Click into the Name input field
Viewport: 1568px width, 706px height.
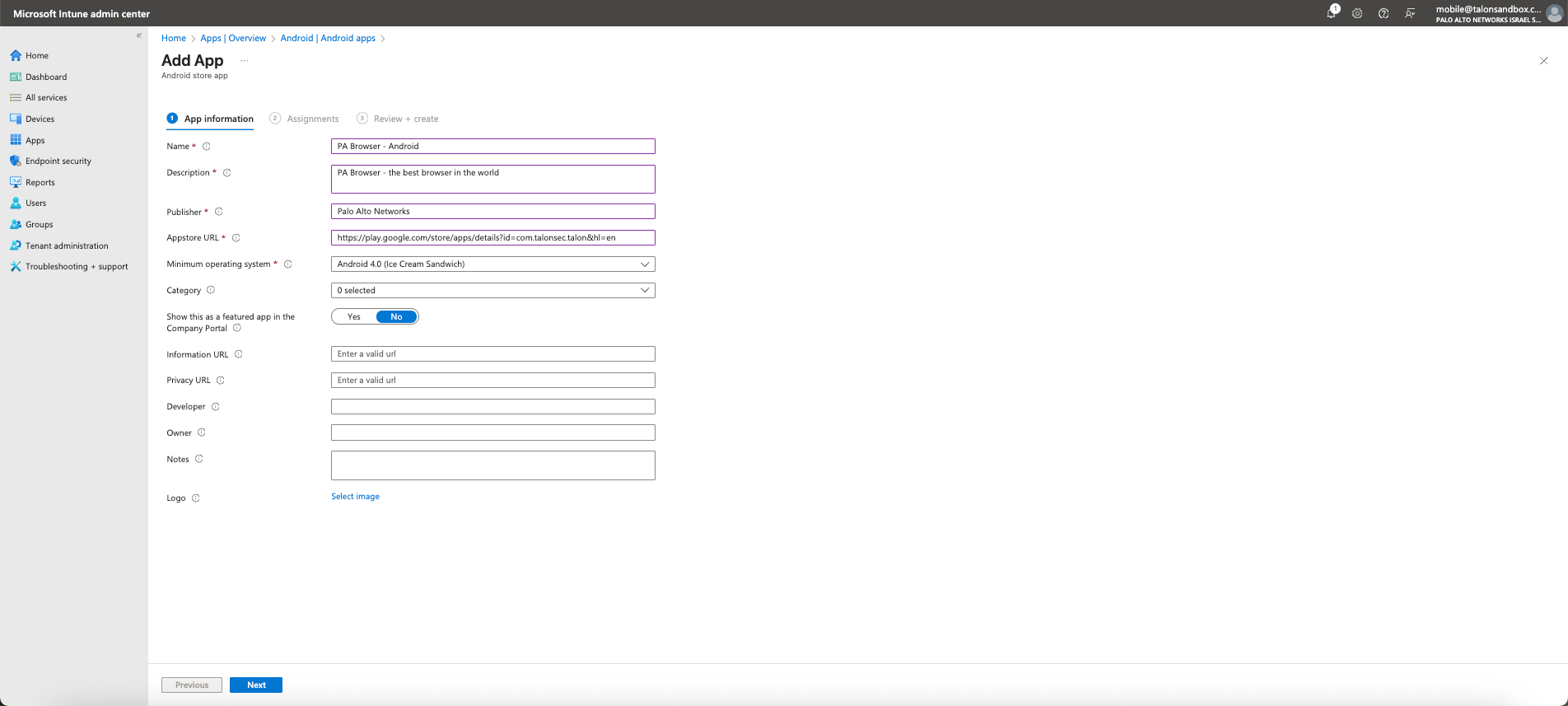[x=493, y=147]
